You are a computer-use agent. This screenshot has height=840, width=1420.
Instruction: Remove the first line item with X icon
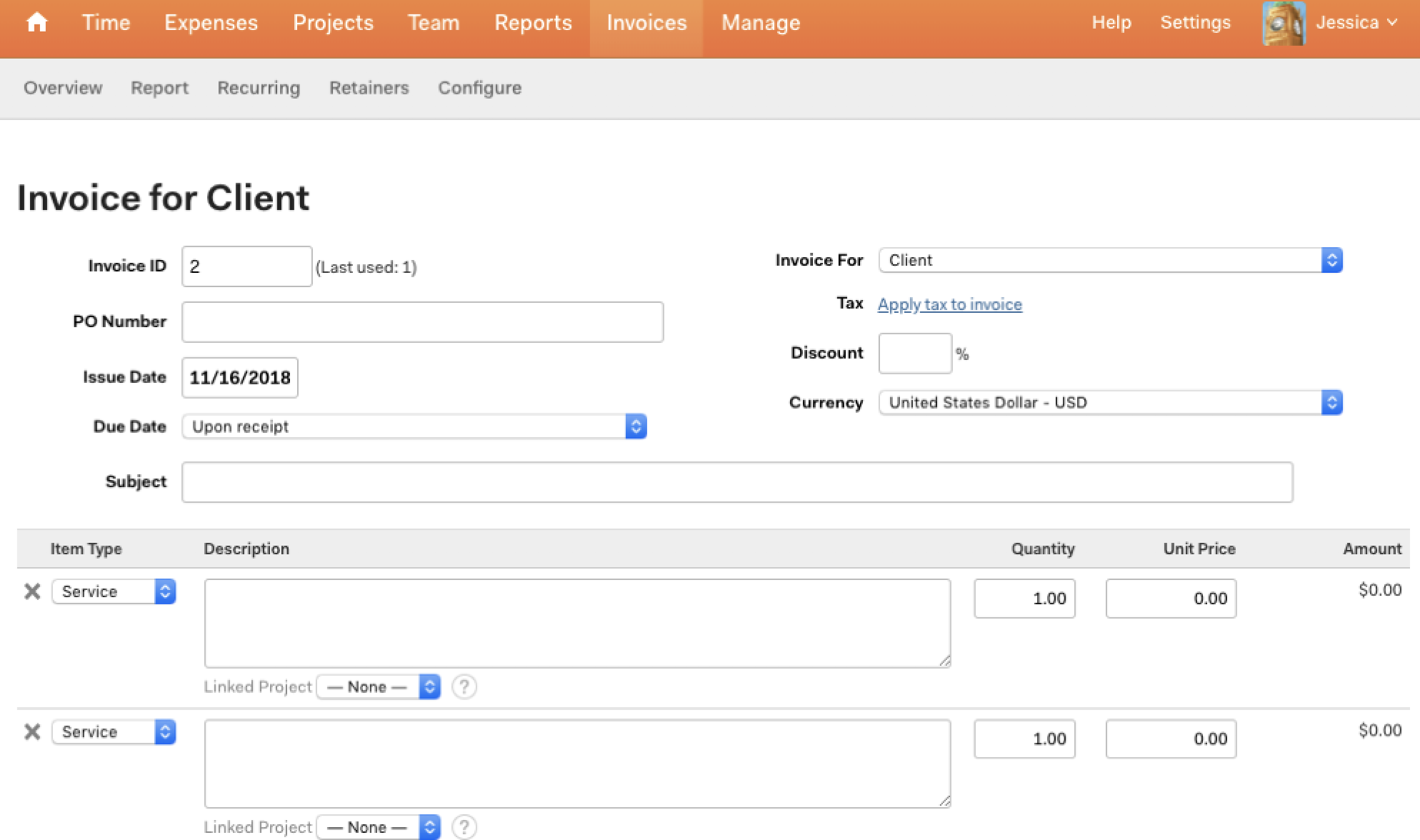pyautogui.click(x=32, y=591)
